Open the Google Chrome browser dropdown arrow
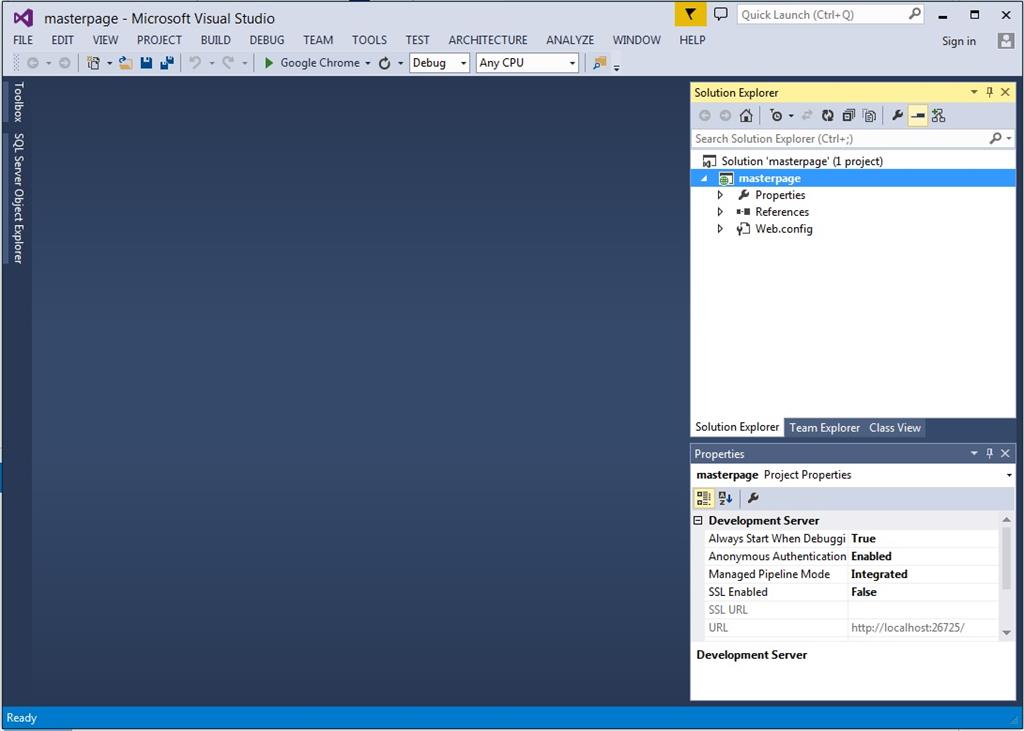The height and width of the screenshot is (731, 1024). tap(368, 63)
